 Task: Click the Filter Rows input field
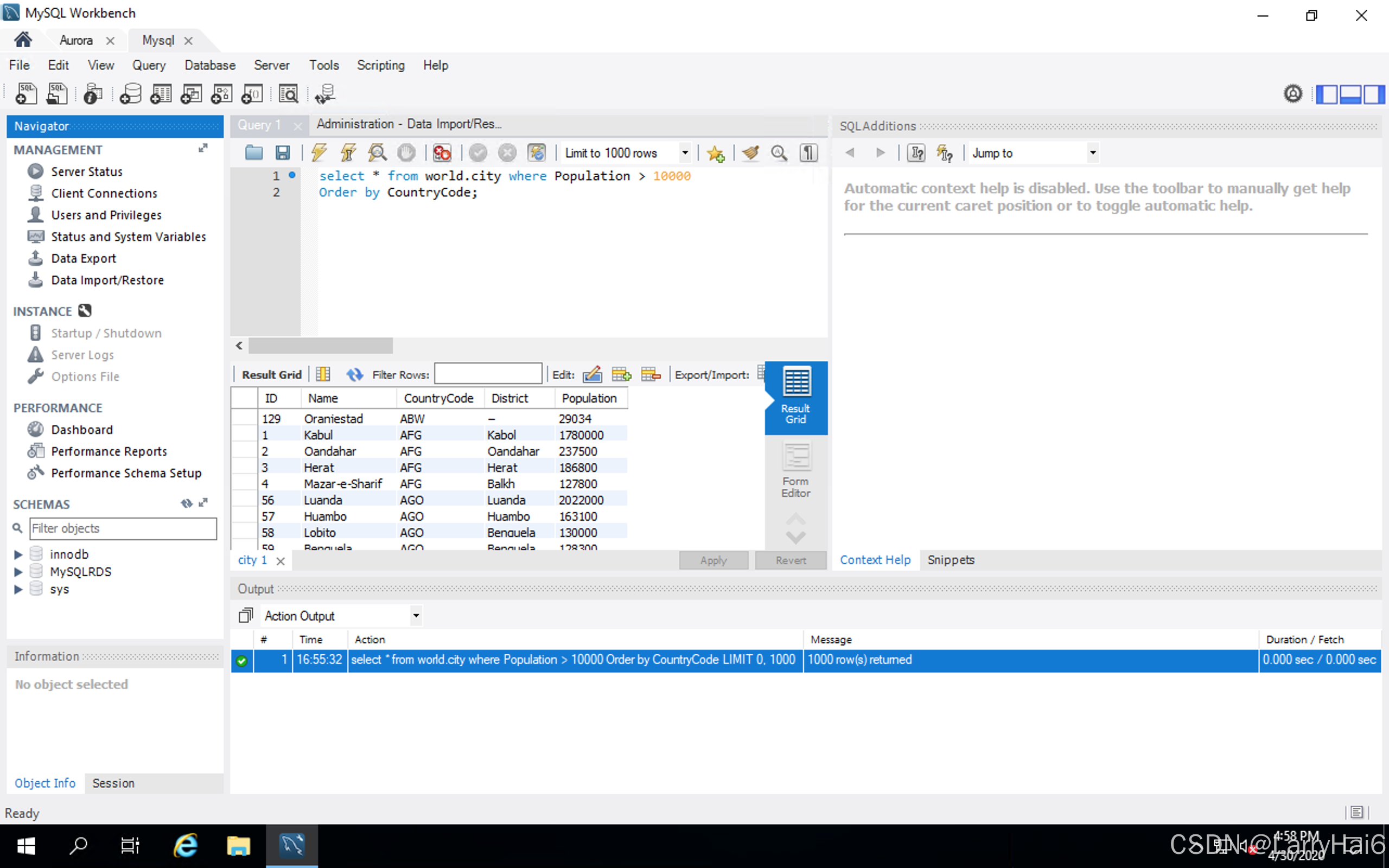click(x=488, y=374)
